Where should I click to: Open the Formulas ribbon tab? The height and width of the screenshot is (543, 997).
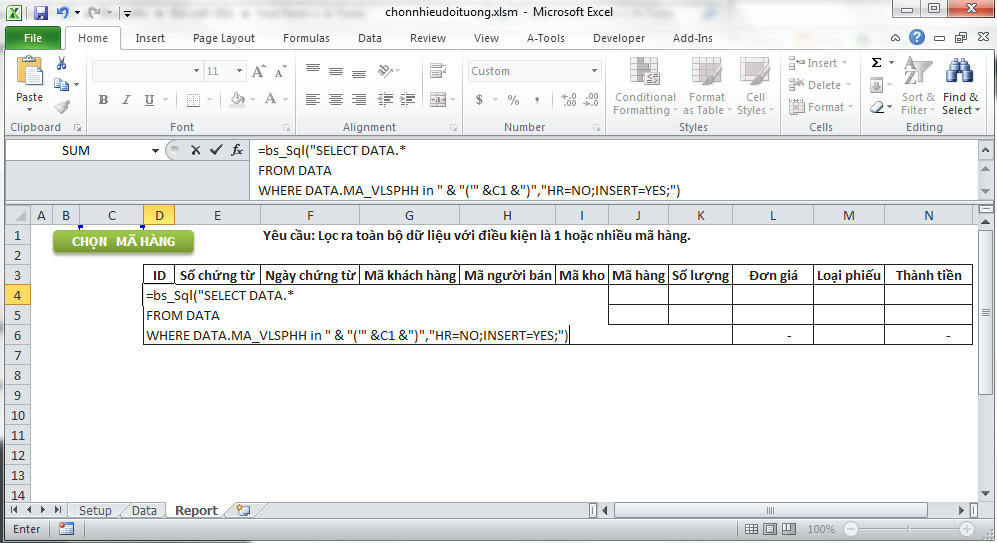[x=306, y=38]
